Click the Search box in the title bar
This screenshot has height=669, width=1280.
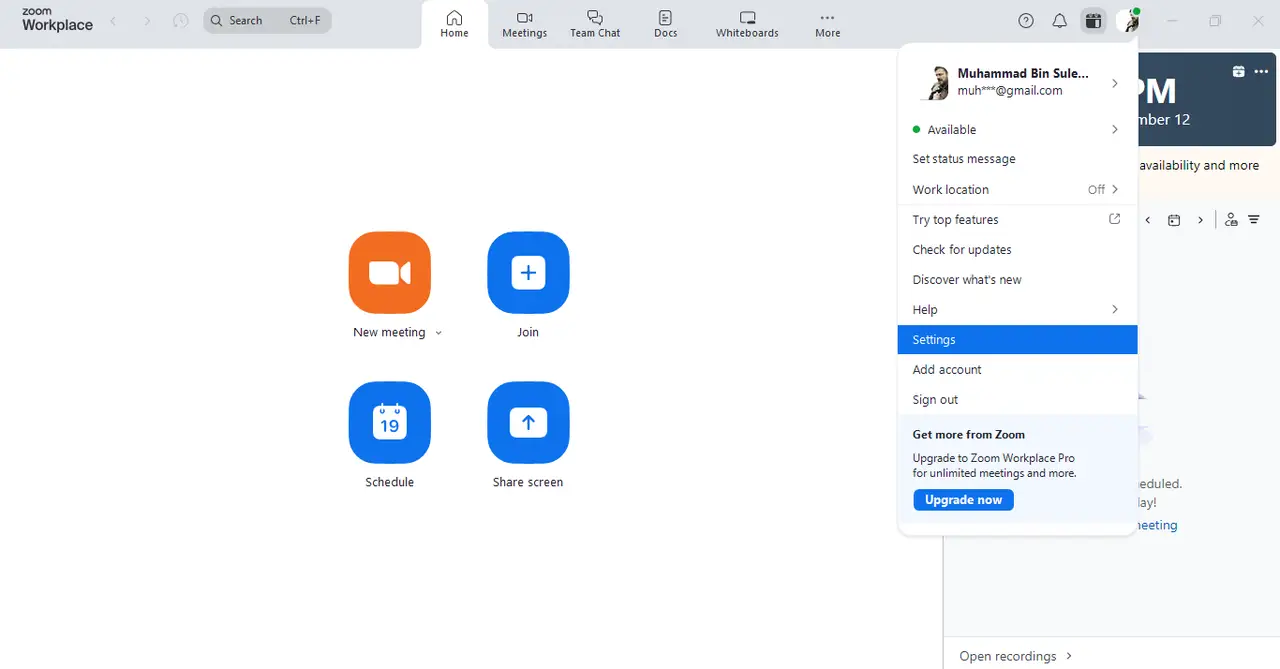pyautogui.click(x=267, y=20)
